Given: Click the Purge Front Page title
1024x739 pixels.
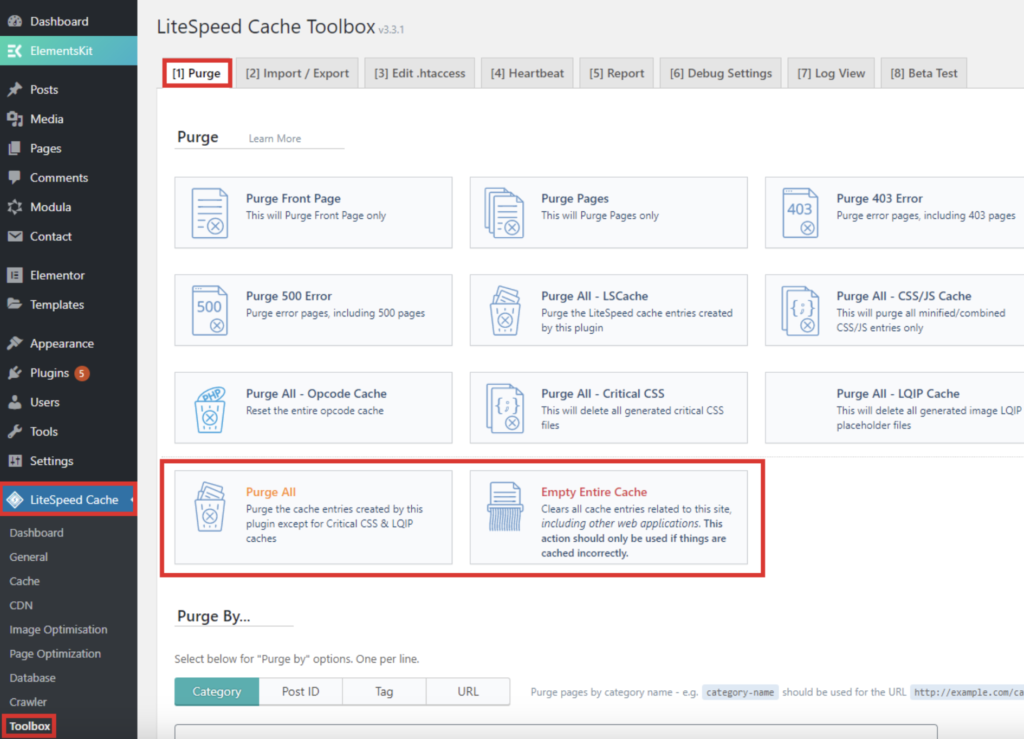Looking at the screenshot, I should pos(293,198).
